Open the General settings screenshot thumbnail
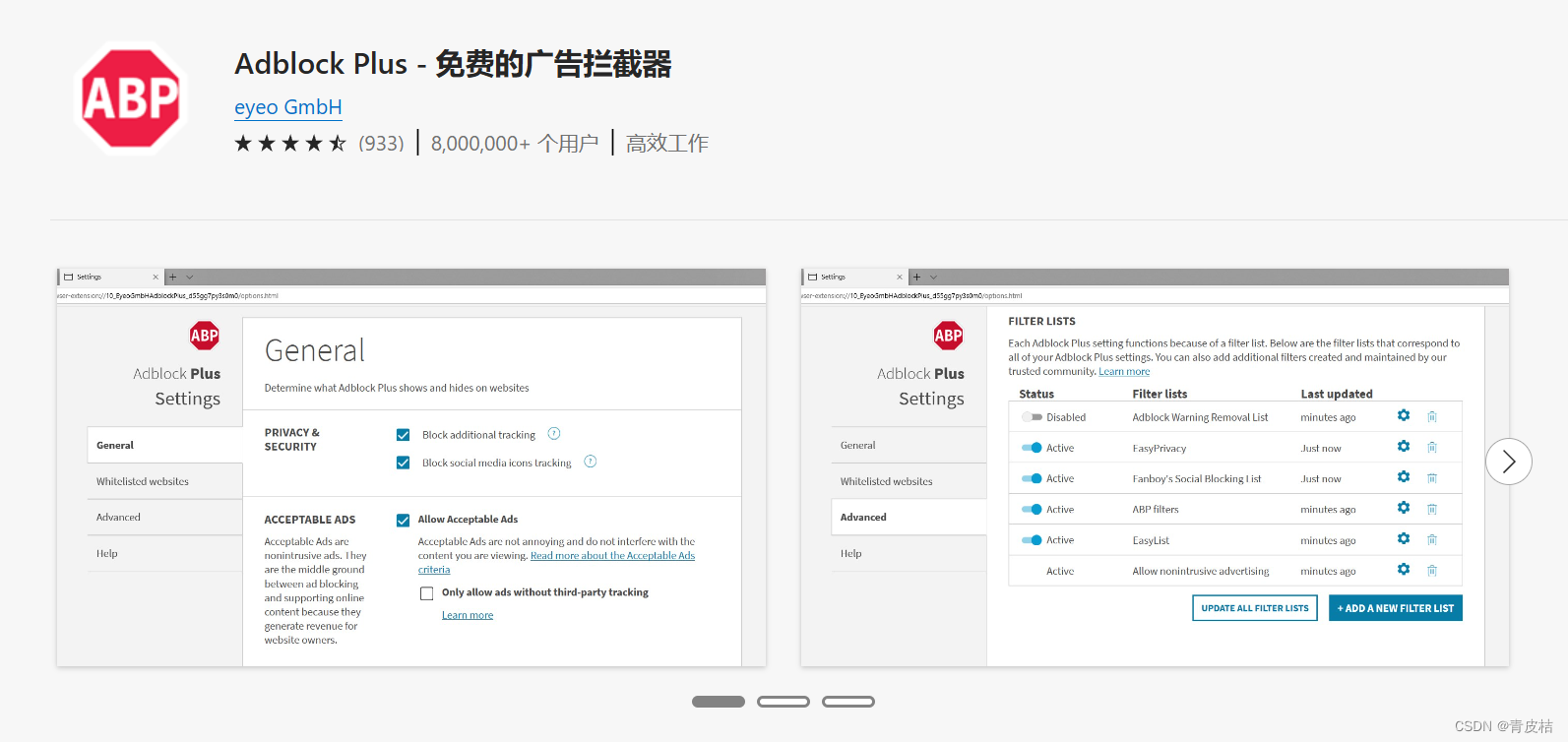 (411, 467)
